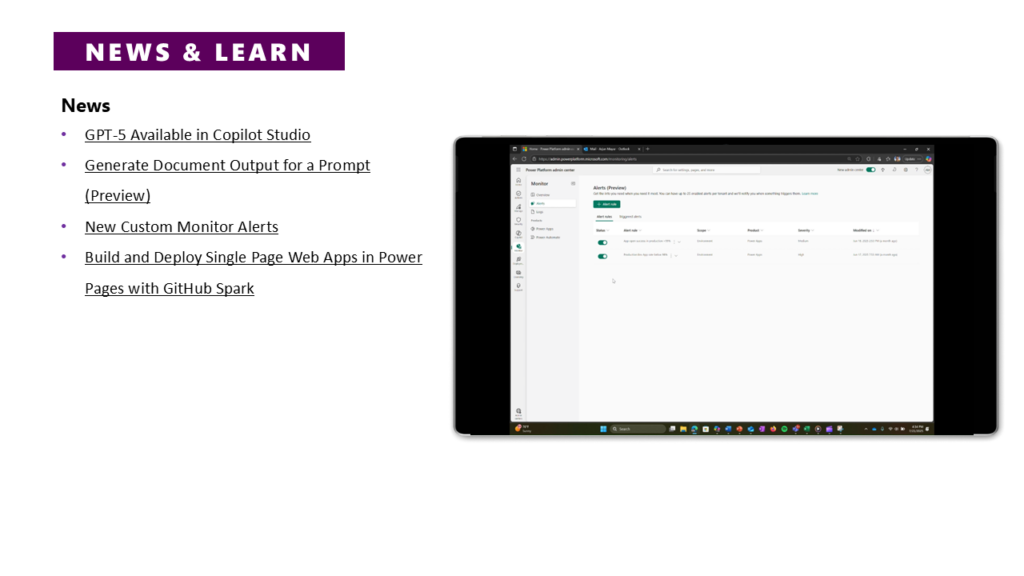Open the New Custom Monitor Alerts link
The width and height of the screenshot is (1024, 576).
coord(182,227)
